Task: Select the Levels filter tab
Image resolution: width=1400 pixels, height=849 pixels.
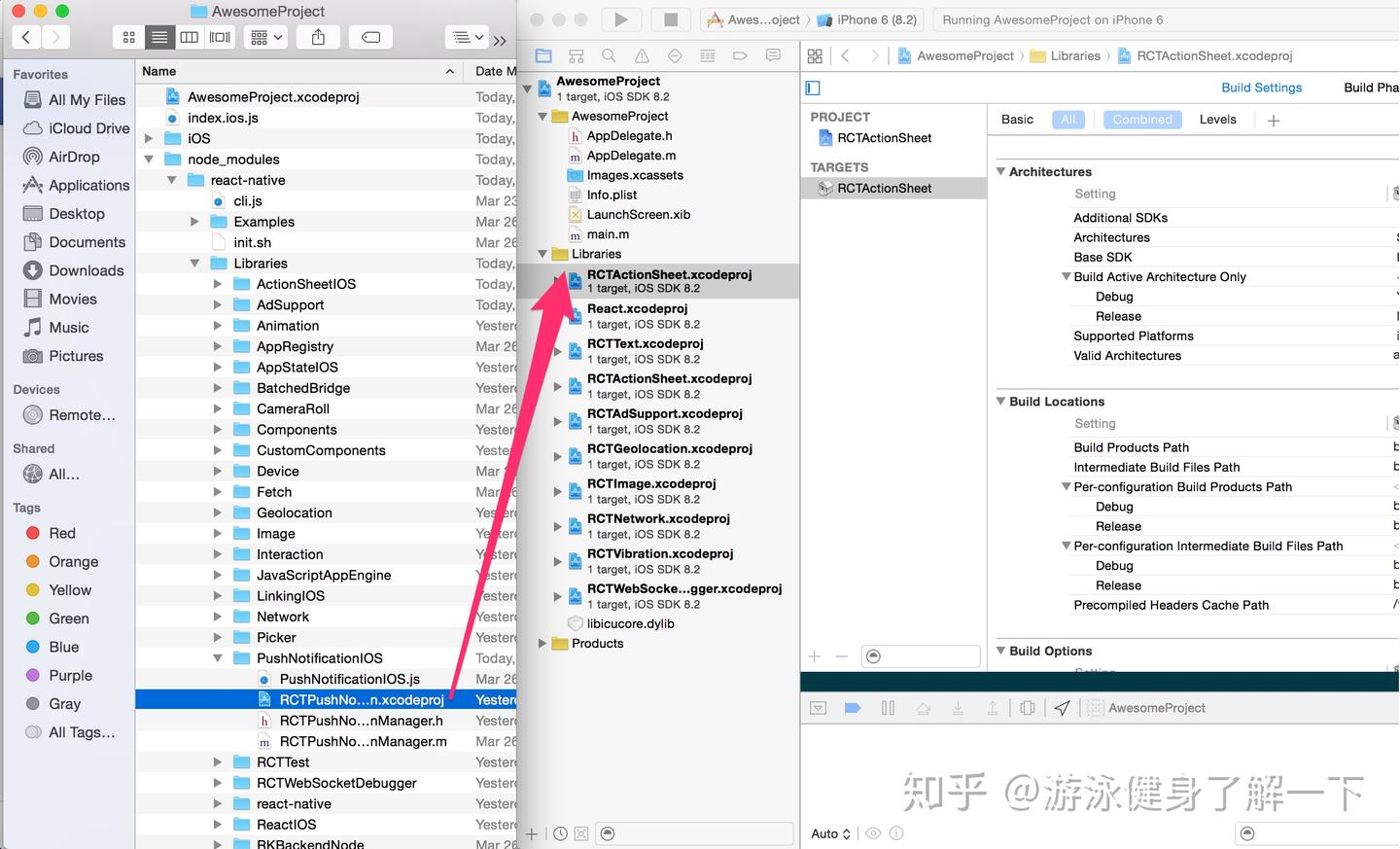Action: click(1217, 119)
